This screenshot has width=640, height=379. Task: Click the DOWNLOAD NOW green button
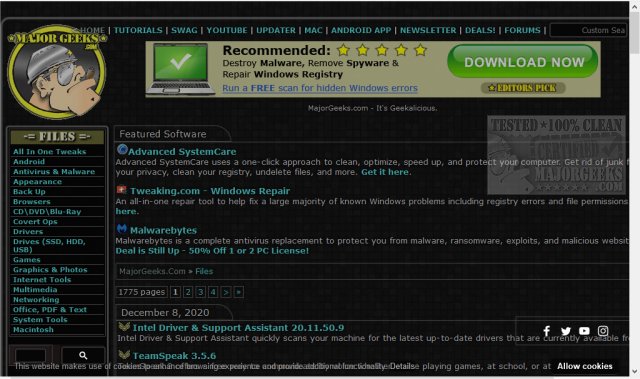pos(523,62)
